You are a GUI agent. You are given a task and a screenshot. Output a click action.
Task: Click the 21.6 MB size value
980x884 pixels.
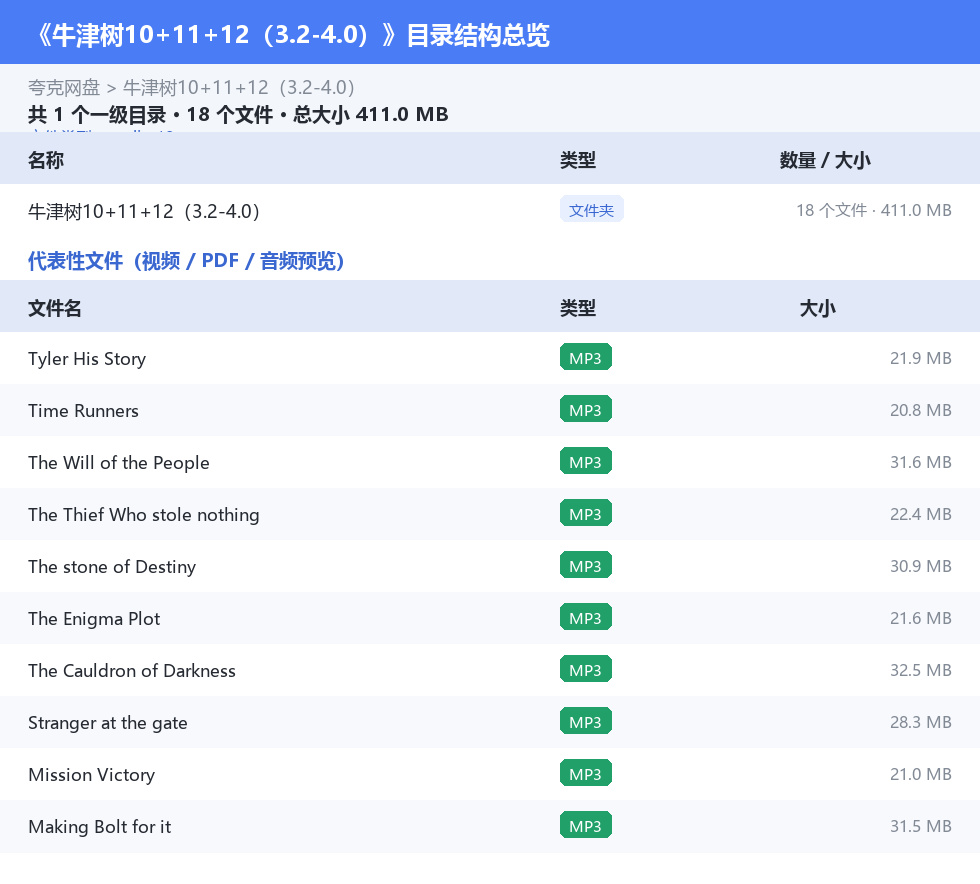coord(921,618)
